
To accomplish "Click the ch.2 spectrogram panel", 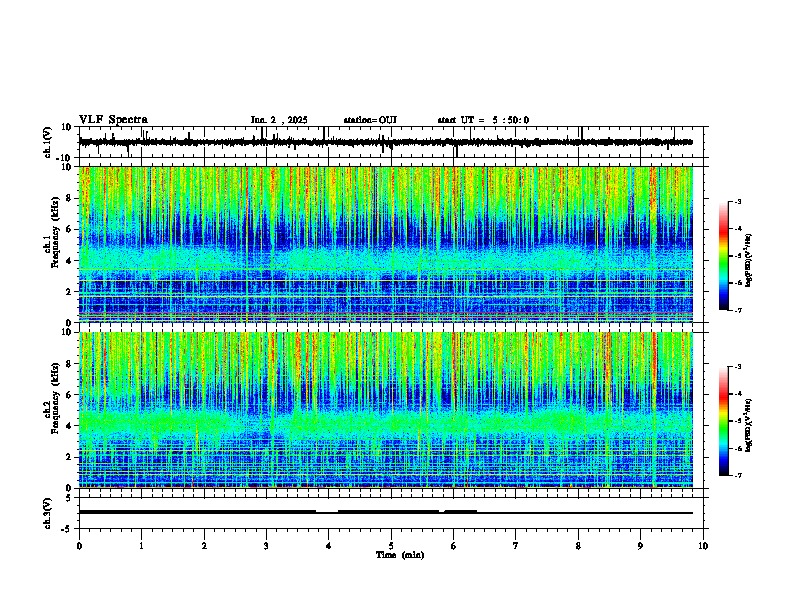I will click(386, 410).
